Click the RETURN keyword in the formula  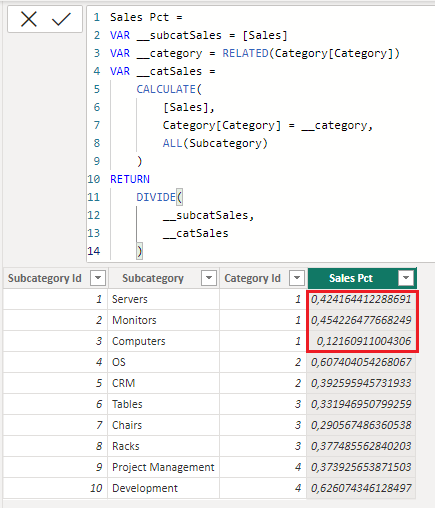(130, 179)
